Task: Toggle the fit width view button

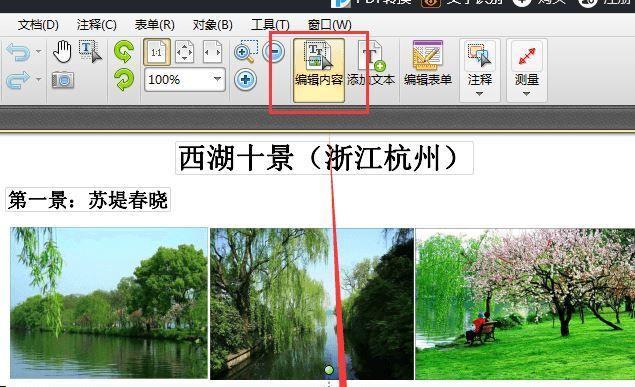Action: 212,52
